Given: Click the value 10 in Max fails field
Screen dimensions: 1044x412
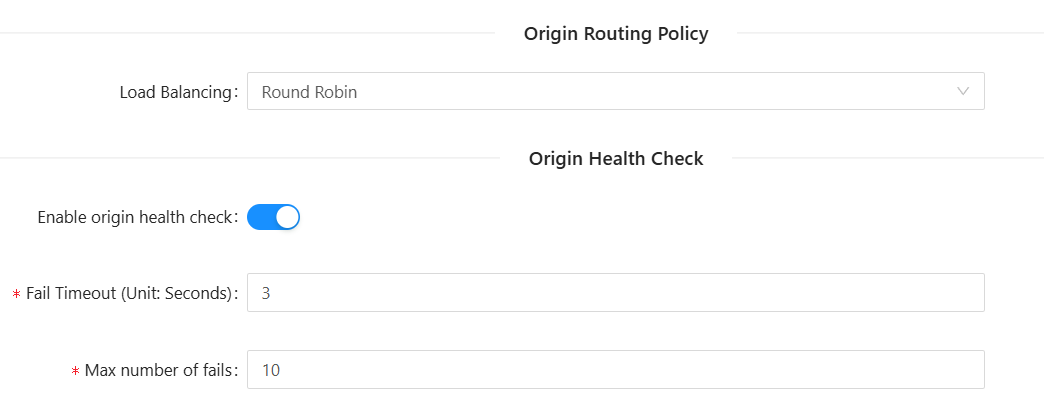Looking at the screenshot, I should click(270, 370).
